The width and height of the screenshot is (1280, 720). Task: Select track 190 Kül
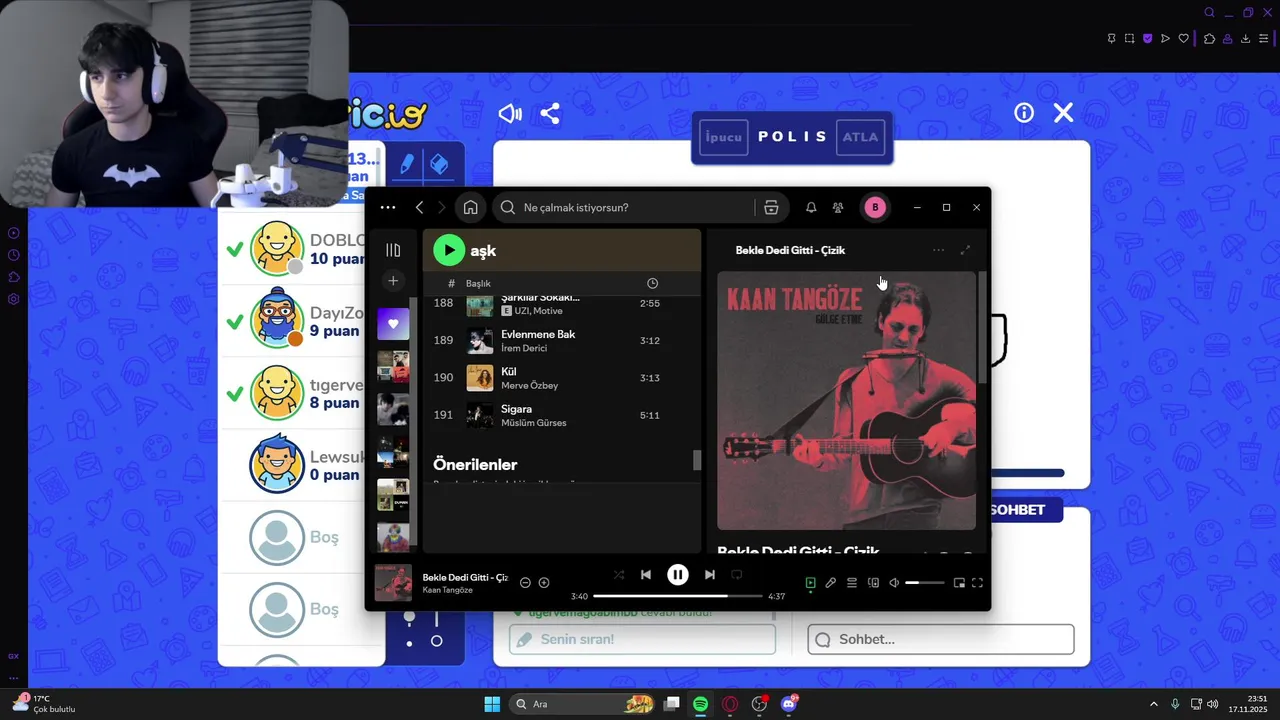point(561,378)
